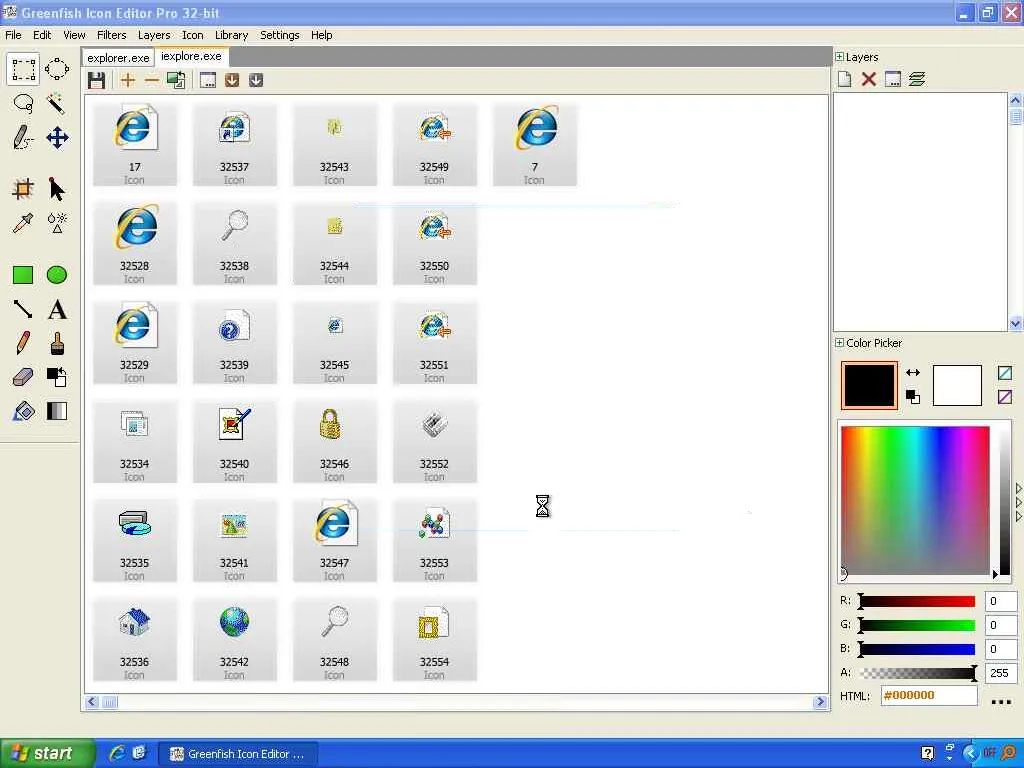
Task: Click Layer Properties icon in Layers panel
Action: [893, 79]
